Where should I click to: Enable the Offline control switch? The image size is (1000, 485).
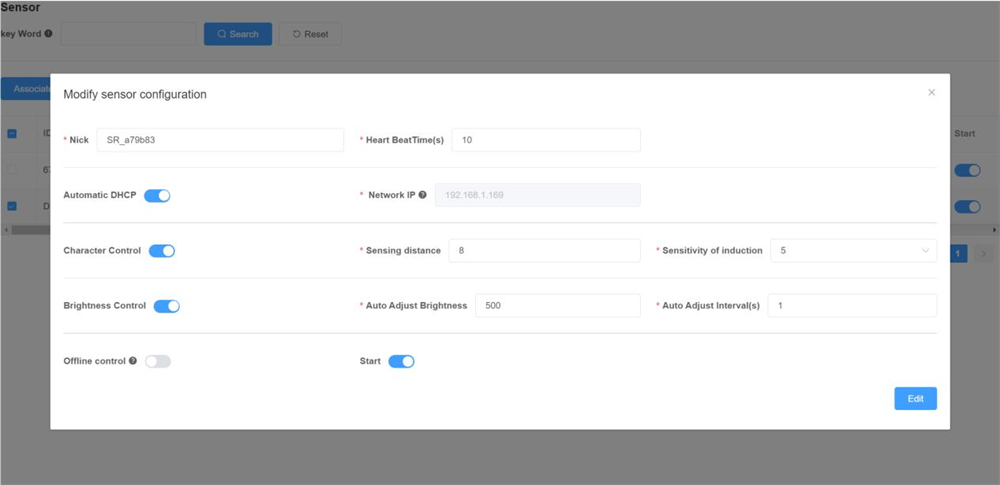click(158, 361)
